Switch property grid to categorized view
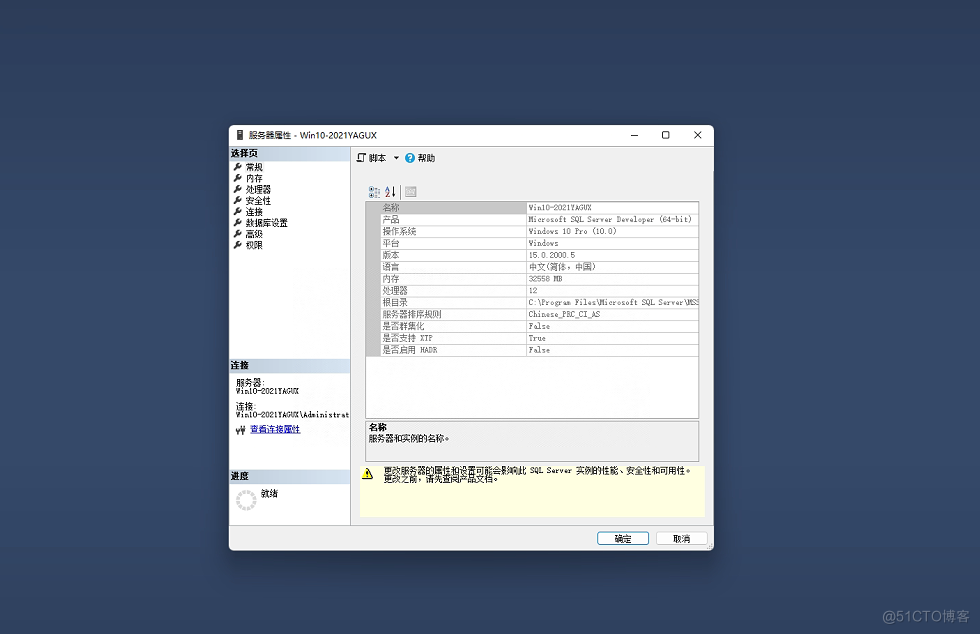The image size is (980, 634). coord(374,192)
